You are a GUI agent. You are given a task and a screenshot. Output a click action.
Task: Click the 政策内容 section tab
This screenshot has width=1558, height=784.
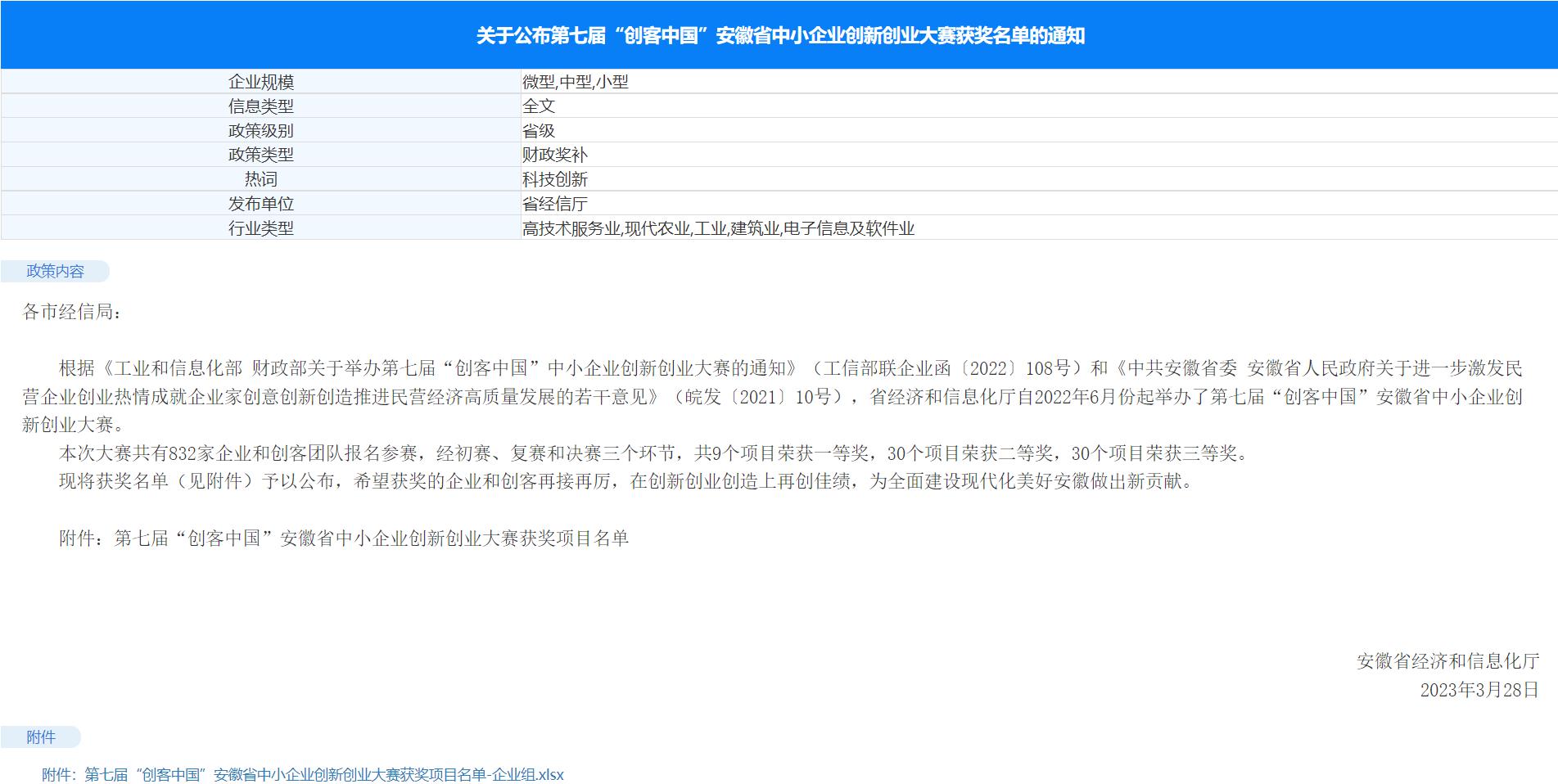tap(55, 271)
